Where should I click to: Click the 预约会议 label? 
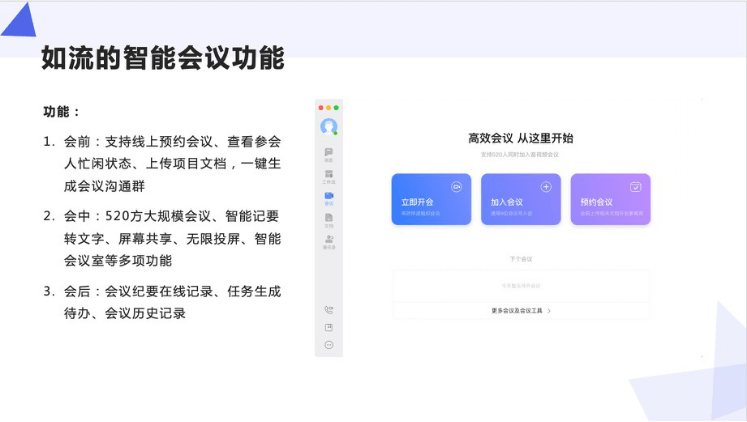pos(596,202)
